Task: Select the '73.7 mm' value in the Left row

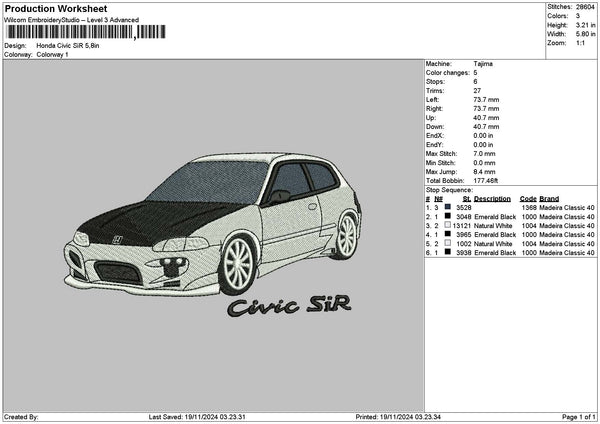Action: point(486,100)
